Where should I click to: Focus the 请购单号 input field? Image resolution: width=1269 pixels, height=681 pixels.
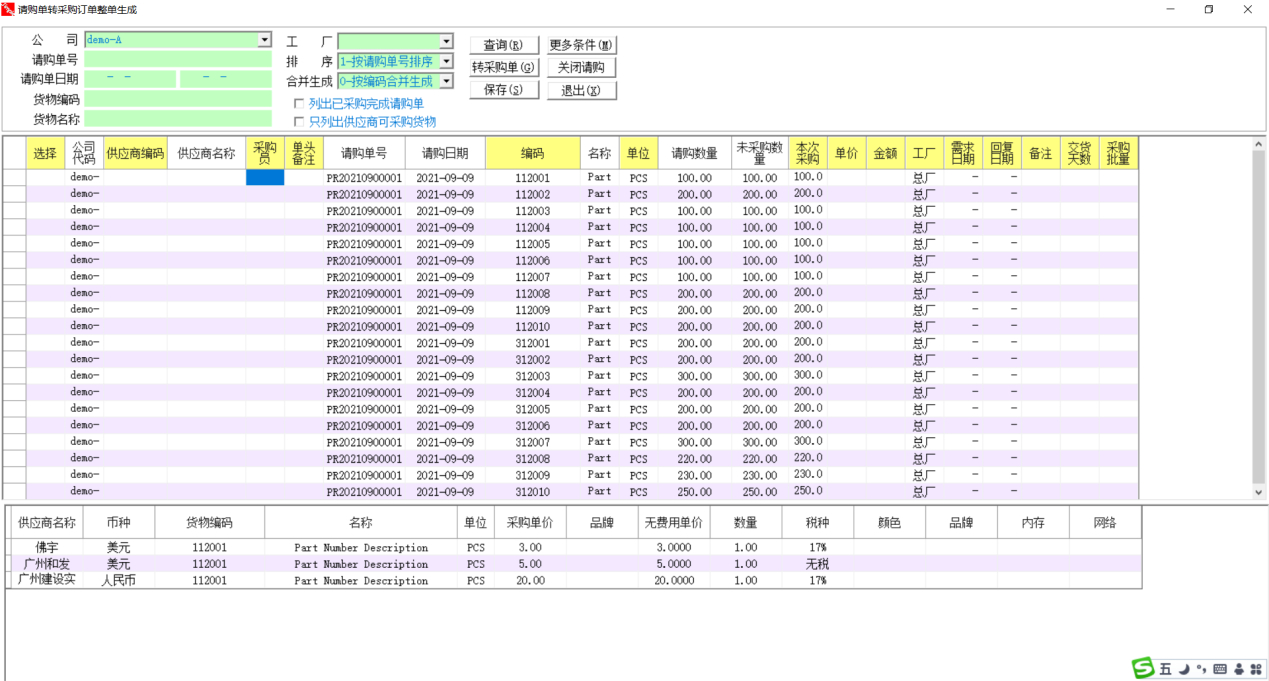(x=178, y=60)
